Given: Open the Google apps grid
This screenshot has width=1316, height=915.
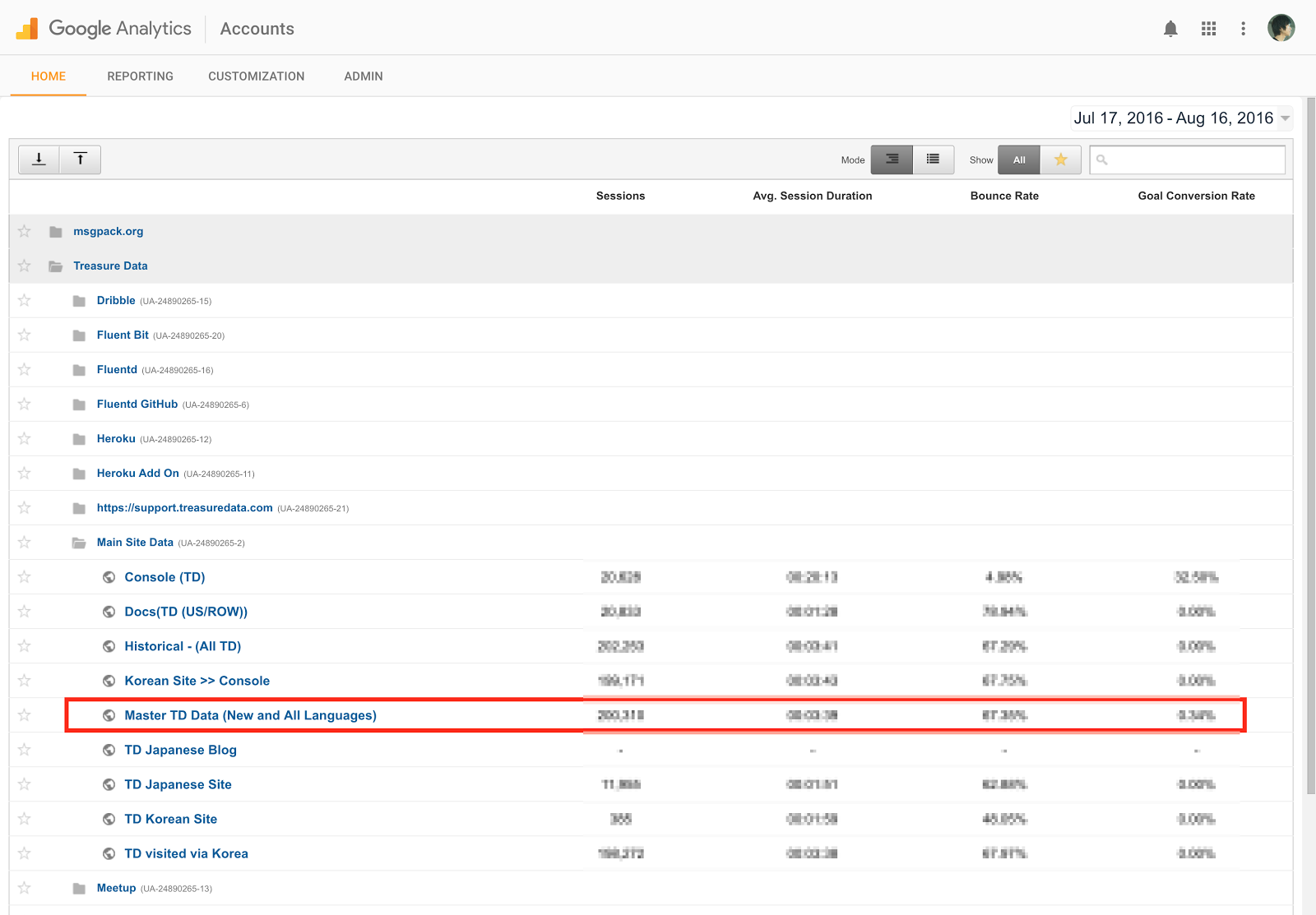Looking at the screenshot, I should (1208, 29).
